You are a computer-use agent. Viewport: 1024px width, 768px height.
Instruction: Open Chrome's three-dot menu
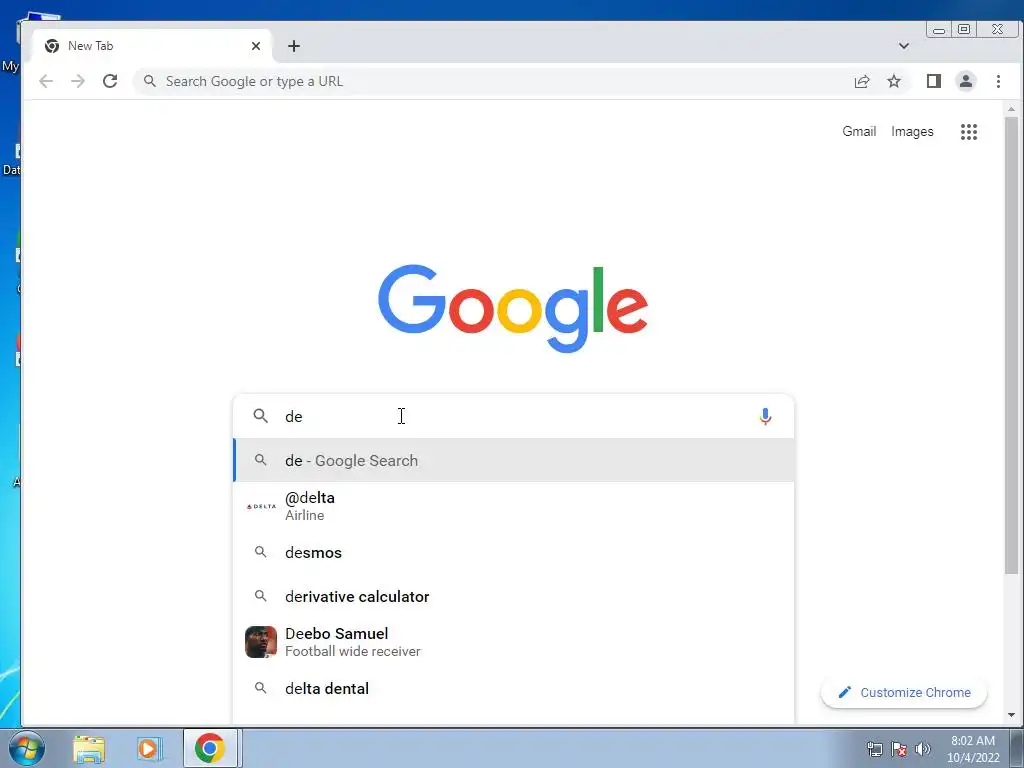999,81
